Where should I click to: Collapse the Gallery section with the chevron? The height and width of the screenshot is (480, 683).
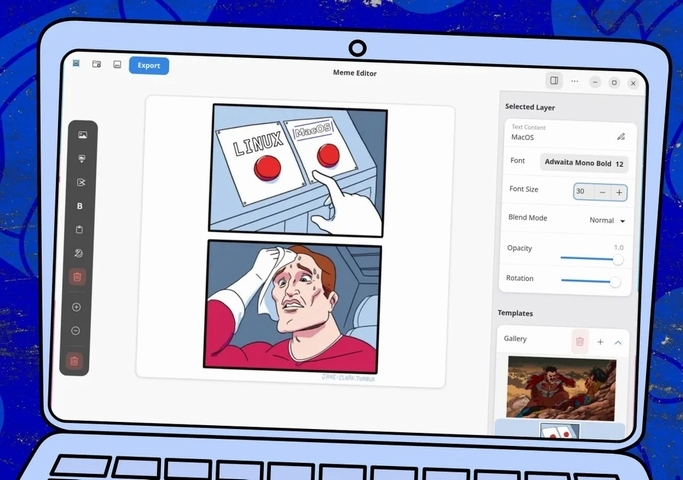click(618, 343)
